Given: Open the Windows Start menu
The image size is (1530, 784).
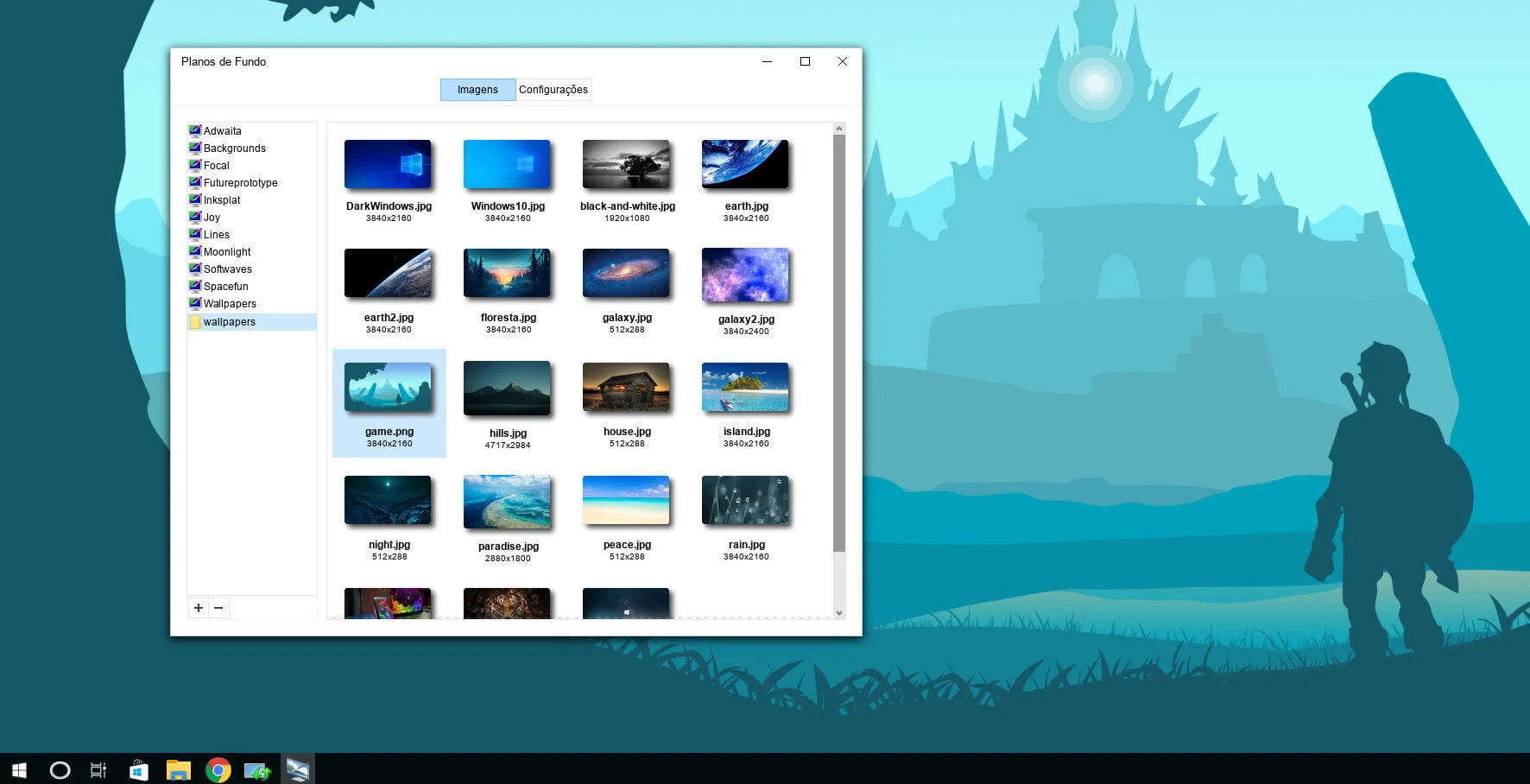Looking at the screenshot, I should pyautogui.click(x=18, y=769).
